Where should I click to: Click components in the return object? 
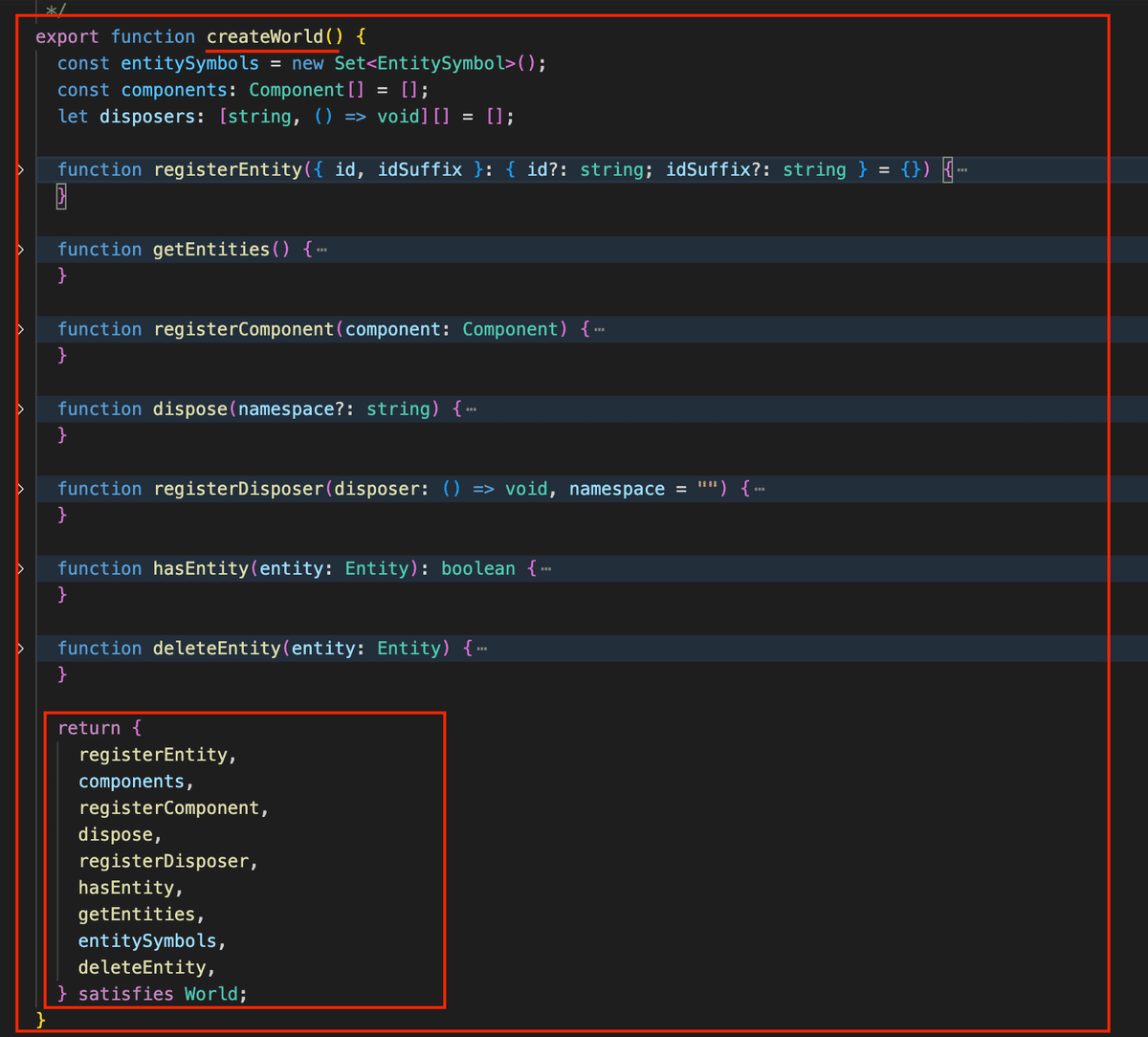coord(131,782)
